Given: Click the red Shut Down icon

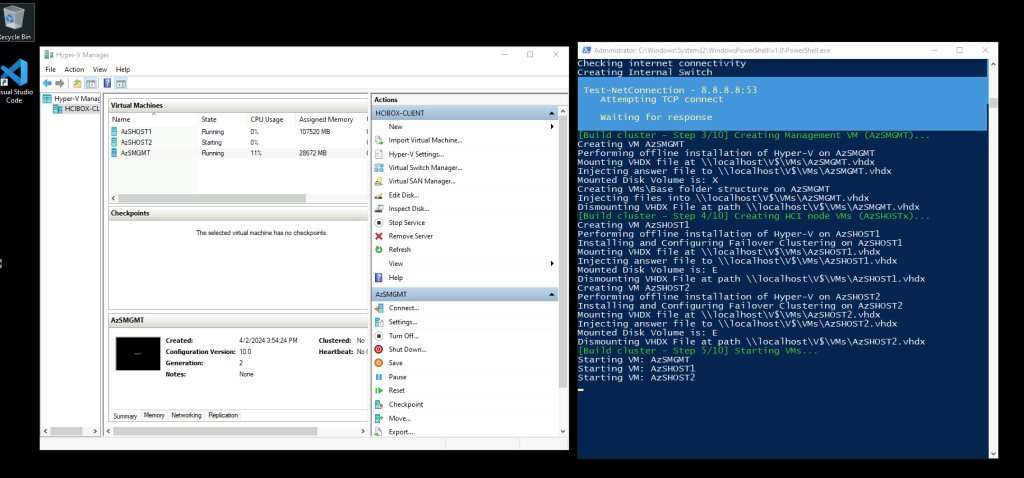Looking at the screenshot, I should click(x=379, y=349).
